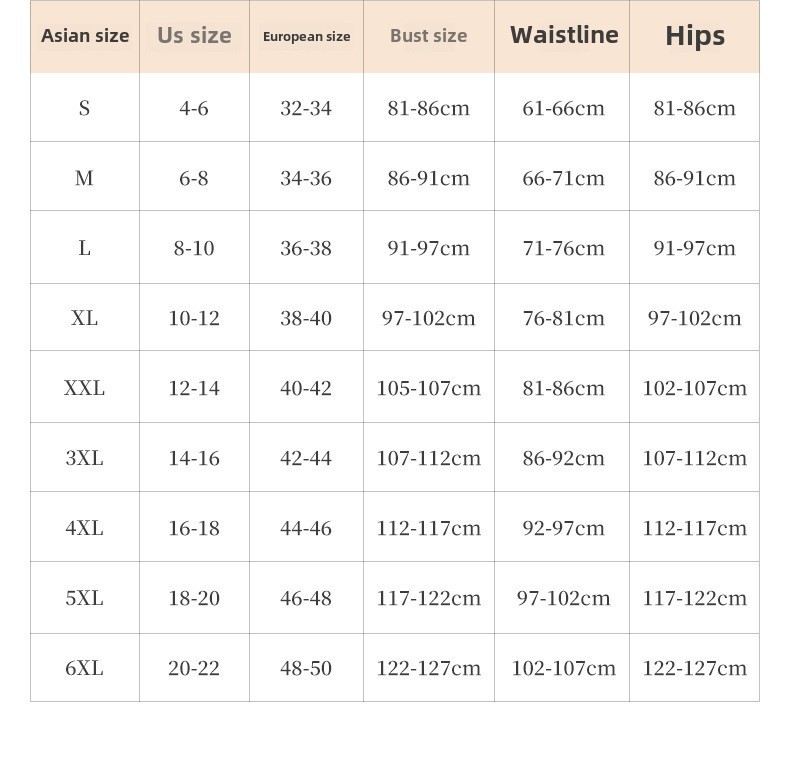Select the XL size cell
The image size is (790, 783).
pyautogui.click(x=85, y=318)
